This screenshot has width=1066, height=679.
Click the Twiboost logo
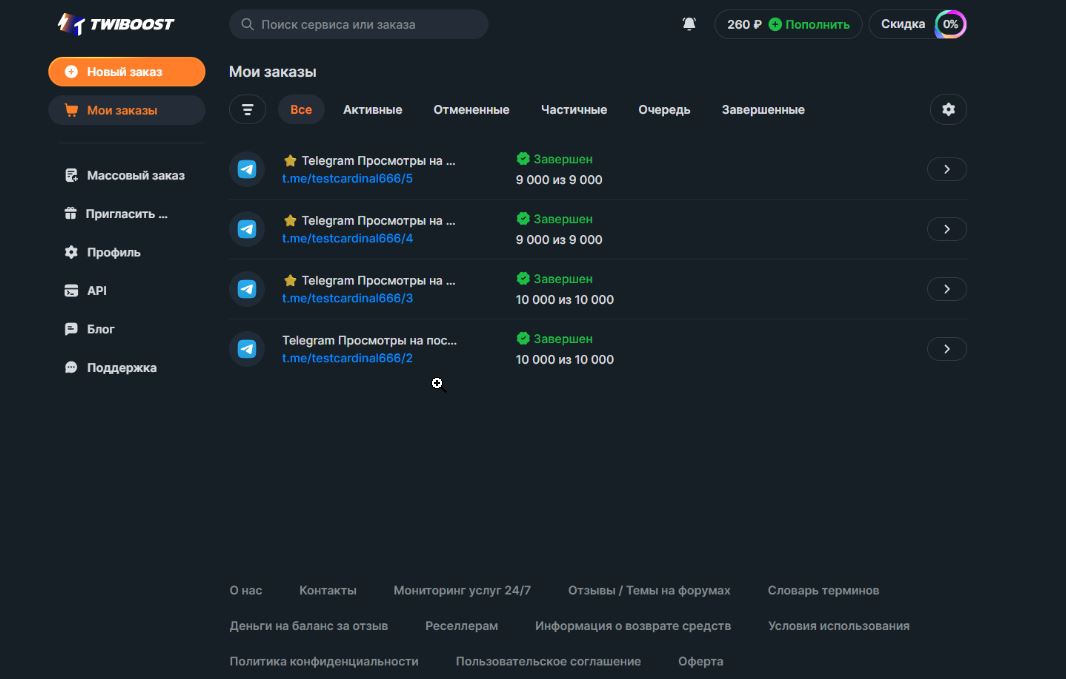[116, 24]
